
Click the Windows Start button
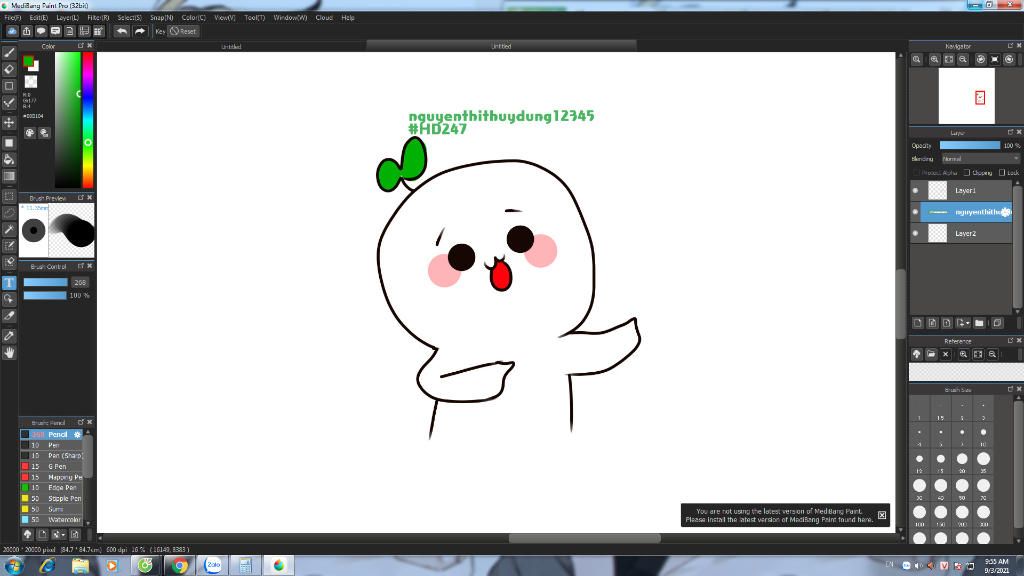coord(14,566)
